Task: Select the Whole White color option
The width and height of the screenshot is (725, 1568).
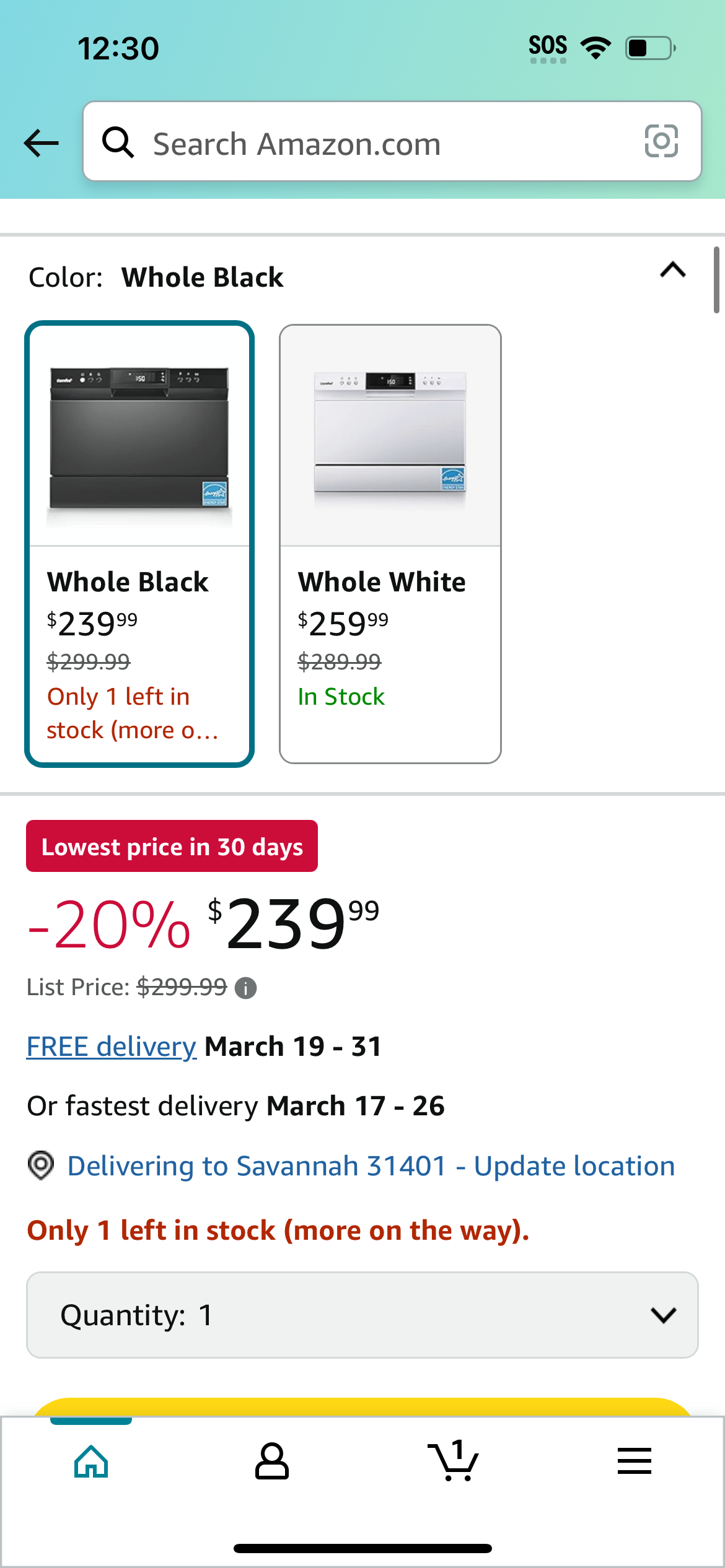Action: click(390, 544)
